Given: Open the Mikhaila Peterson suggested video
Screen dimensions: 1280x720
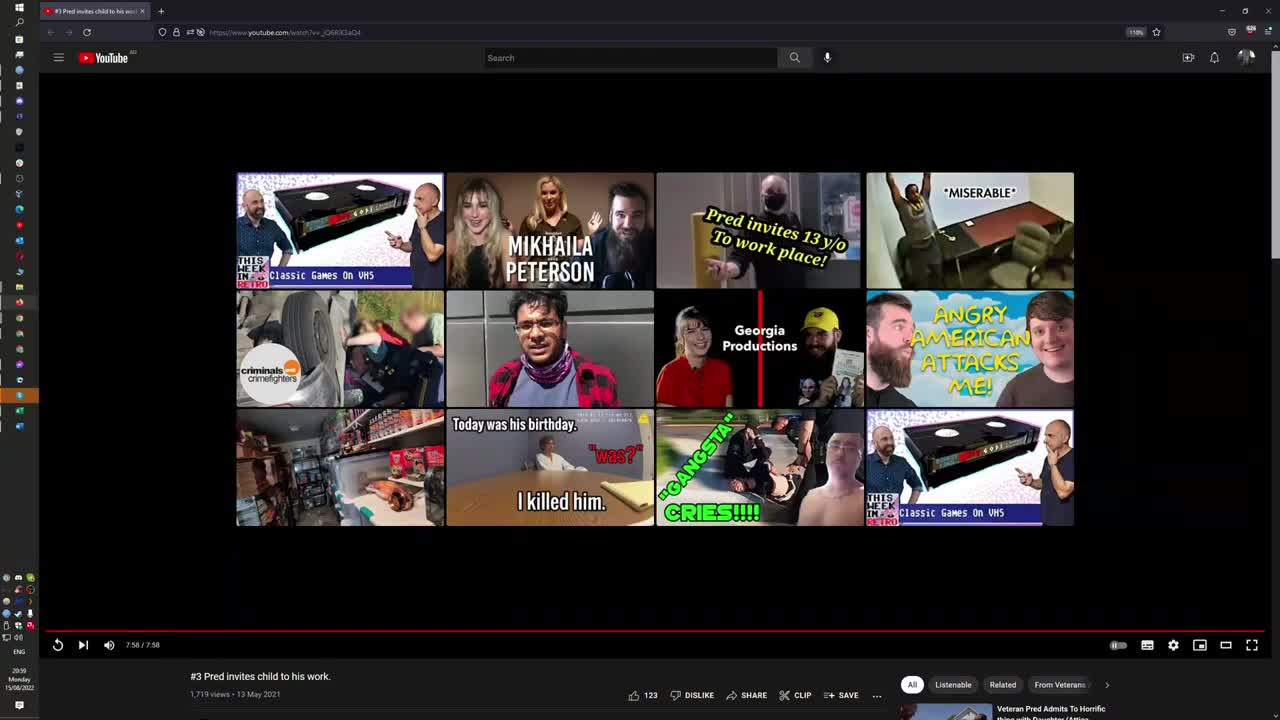Looking at the screenshot, I should pyautogui.click(x=550, y=230).
